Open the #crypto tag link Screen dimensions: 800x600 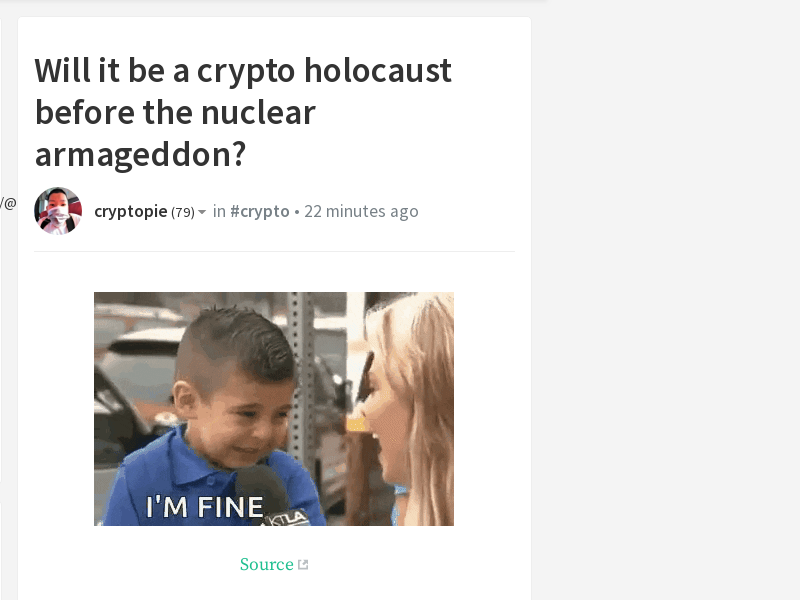(x=260, y=211)
